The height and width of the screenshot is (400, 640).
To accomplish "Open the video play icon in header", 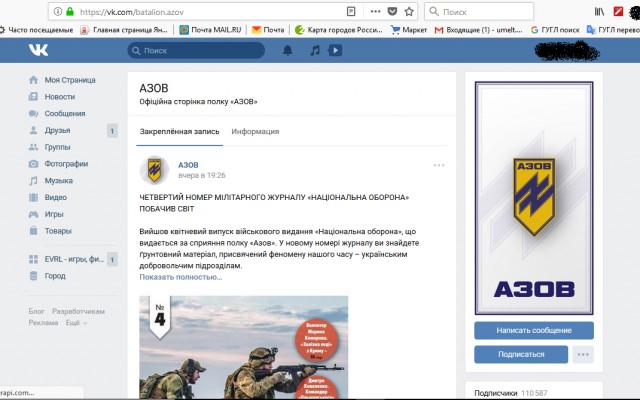I will coord(335,50).
